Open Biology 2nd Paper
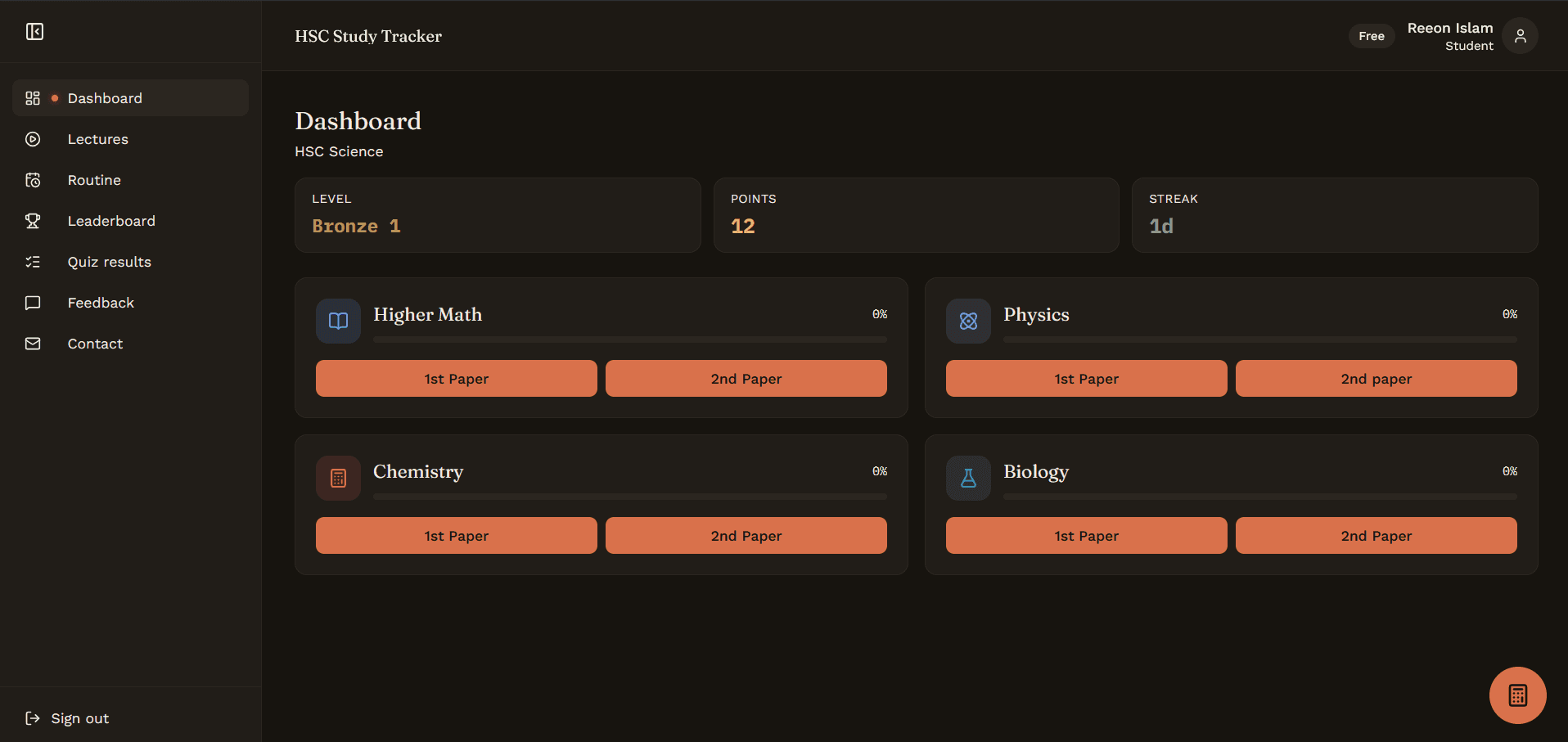 (x=1377, y=536)
